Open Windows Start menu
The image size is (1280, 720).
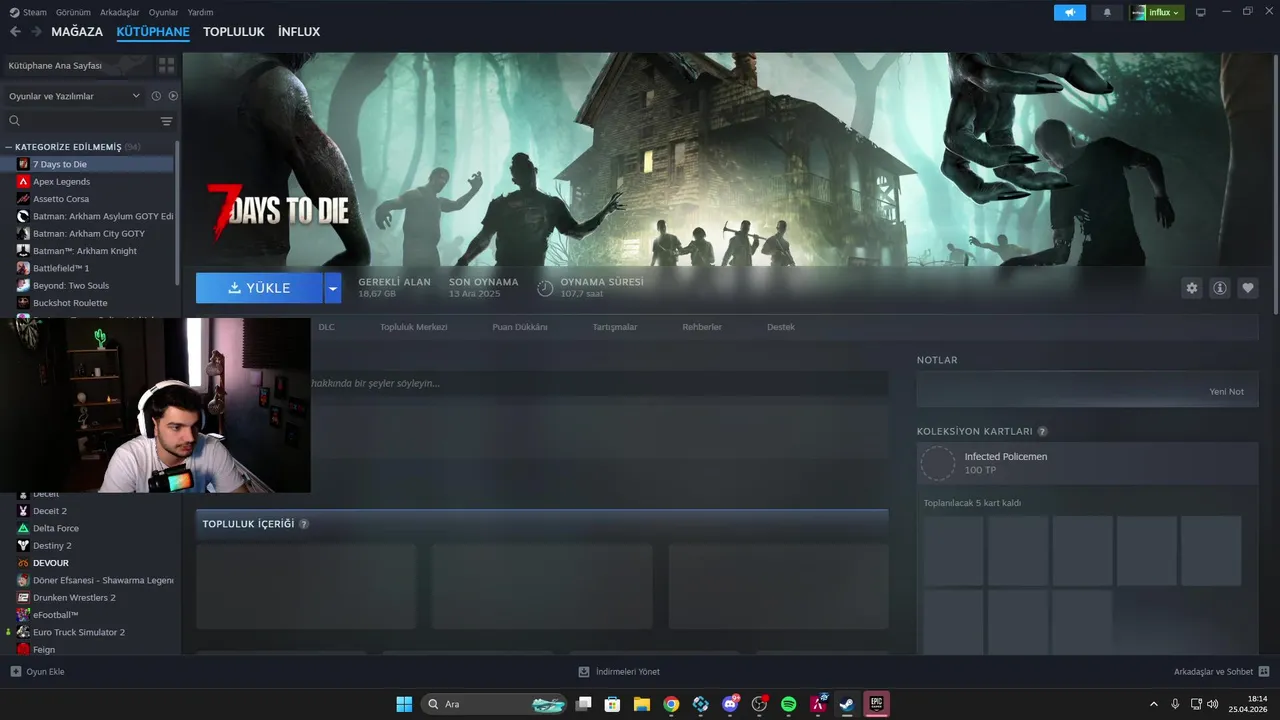[x=404, y=704]
